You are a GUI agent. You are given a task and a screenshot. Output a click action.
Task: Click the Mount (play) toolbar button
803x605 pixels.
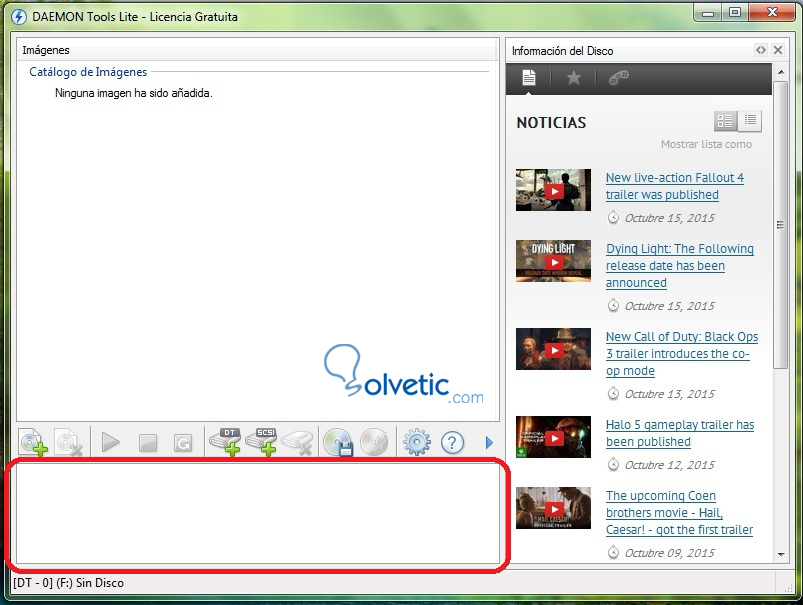pos(111,442)
